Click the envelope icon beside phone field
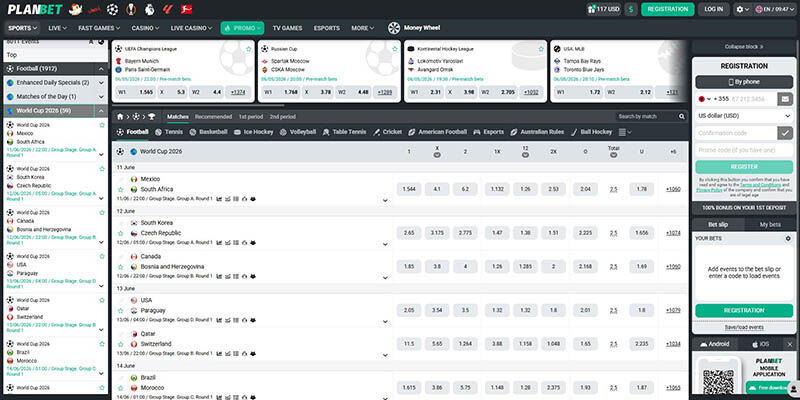 (785, 99)
